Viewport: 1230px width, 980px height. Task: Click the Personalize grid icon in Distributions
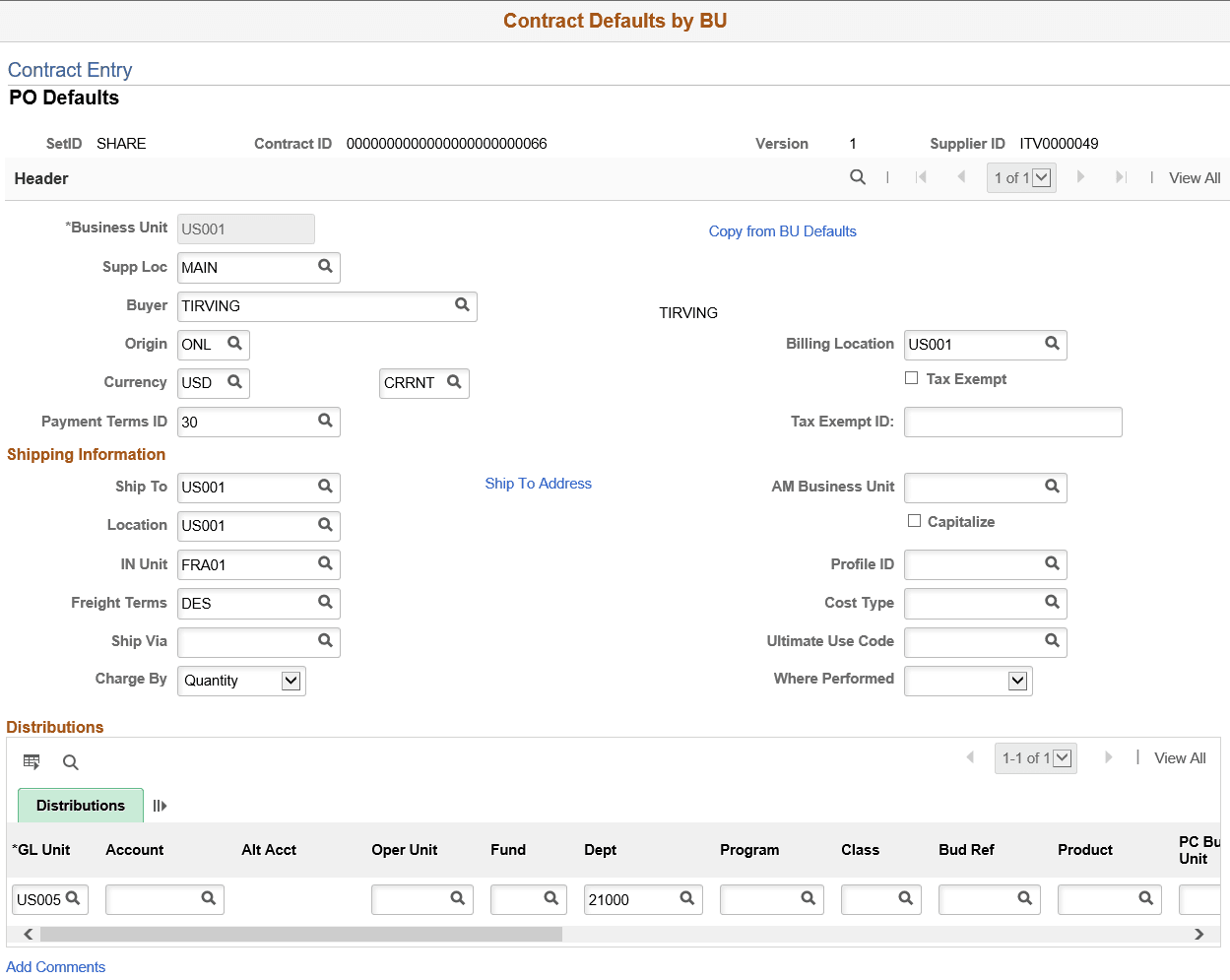[x=32, y=760]
